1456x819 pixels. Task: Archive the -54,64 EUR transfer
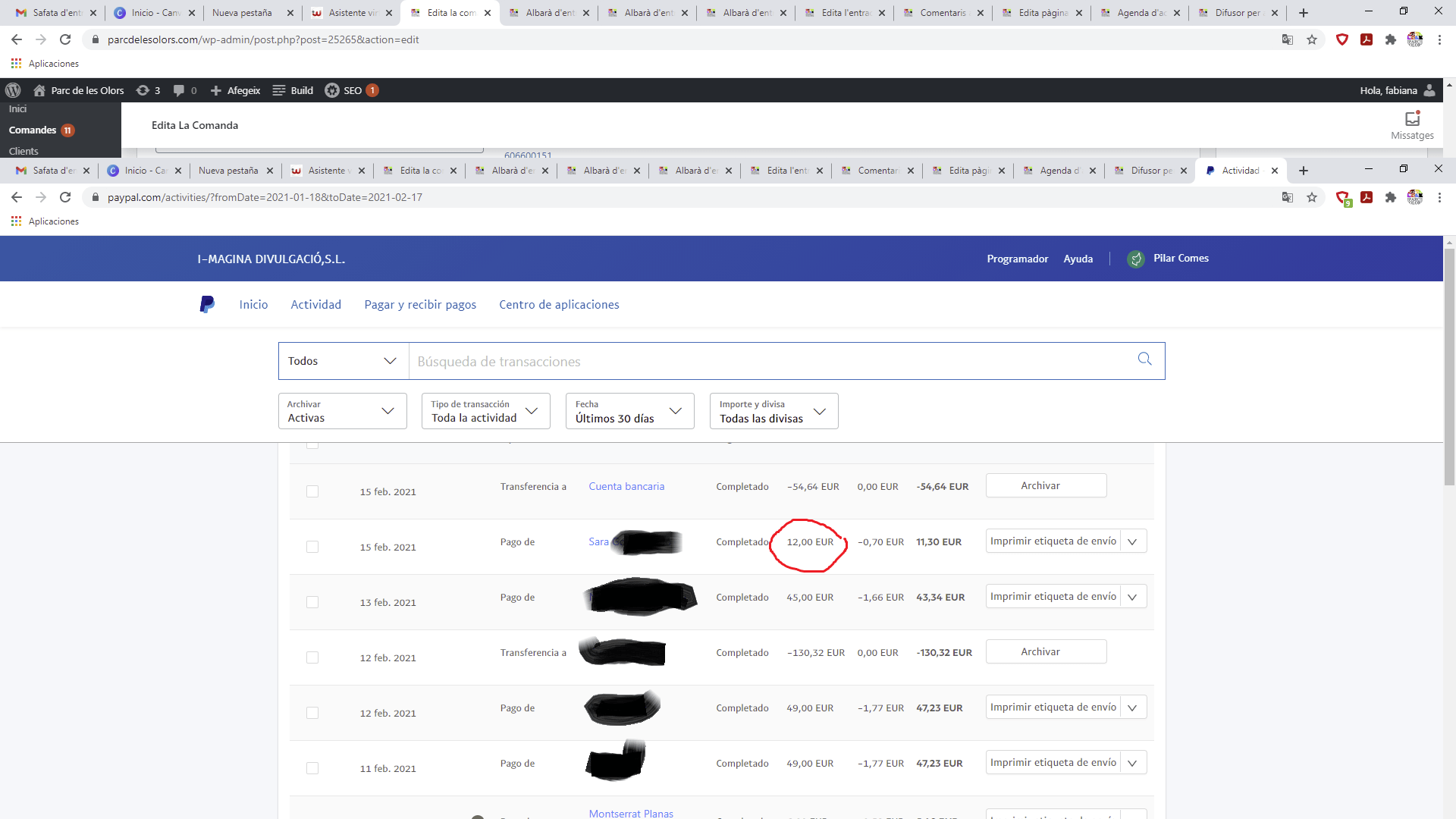pyautogui.click(x=1046, y=485)
